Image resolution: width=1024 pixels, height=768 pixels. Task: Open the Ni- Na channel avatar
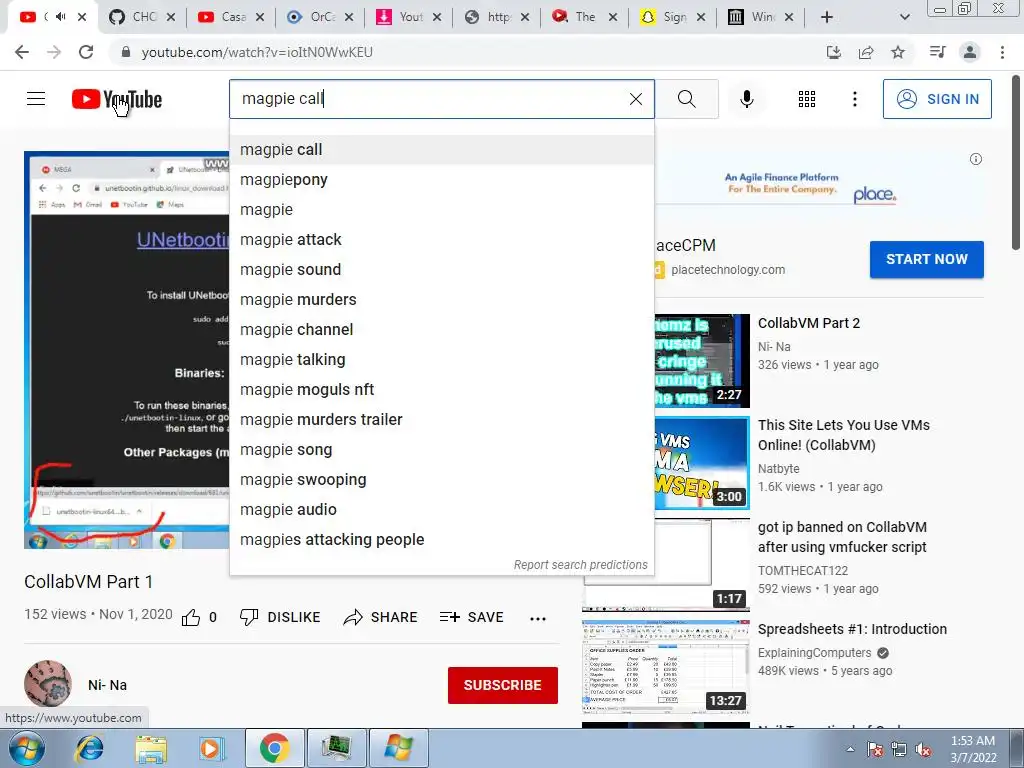(48, 684)
